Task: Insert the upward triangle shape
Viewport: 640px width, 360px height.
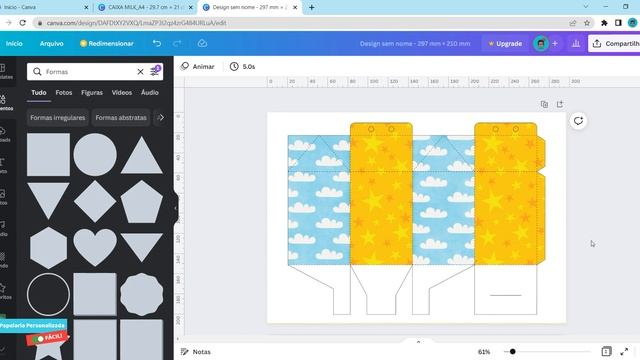Action: point(142,155)
